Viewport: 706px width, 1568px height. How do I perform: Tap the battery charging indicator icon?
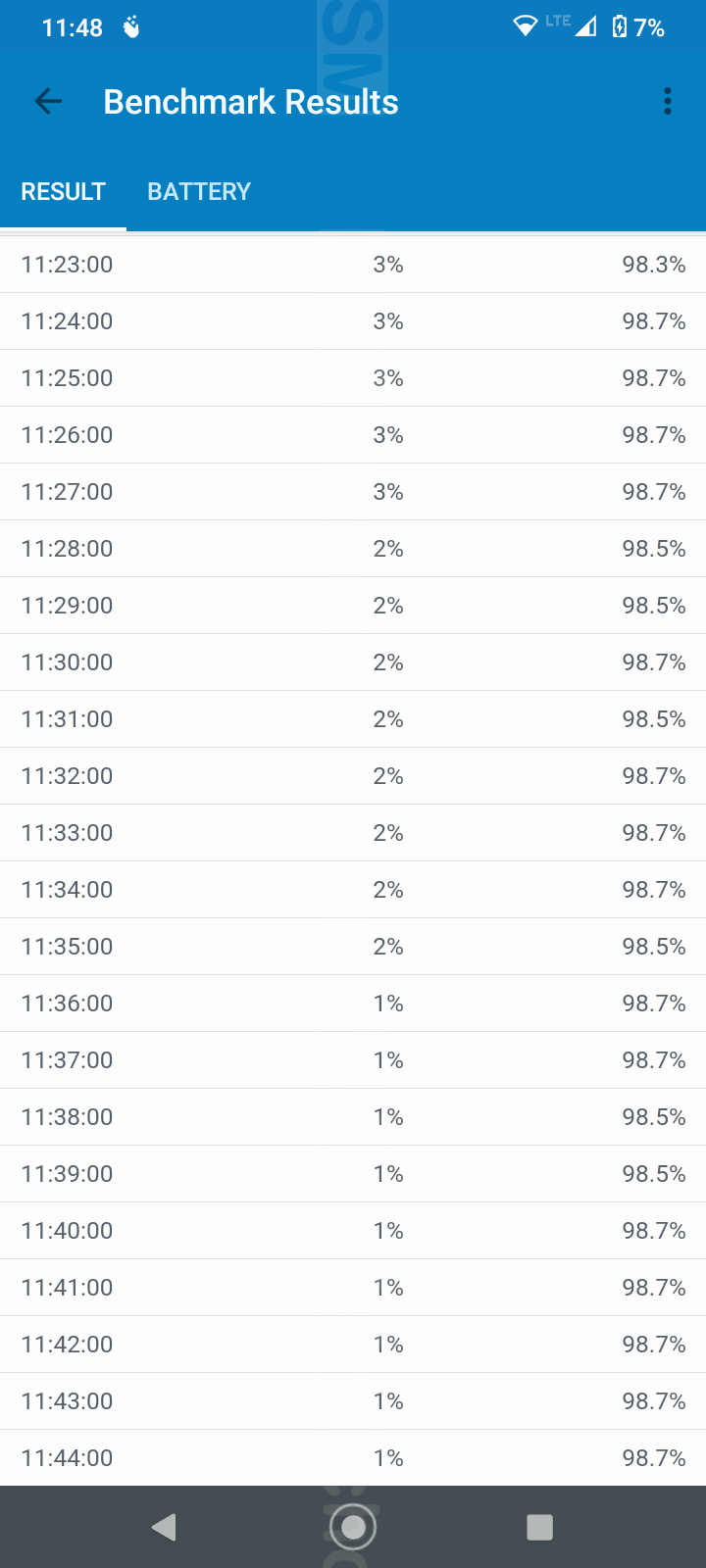620,26
